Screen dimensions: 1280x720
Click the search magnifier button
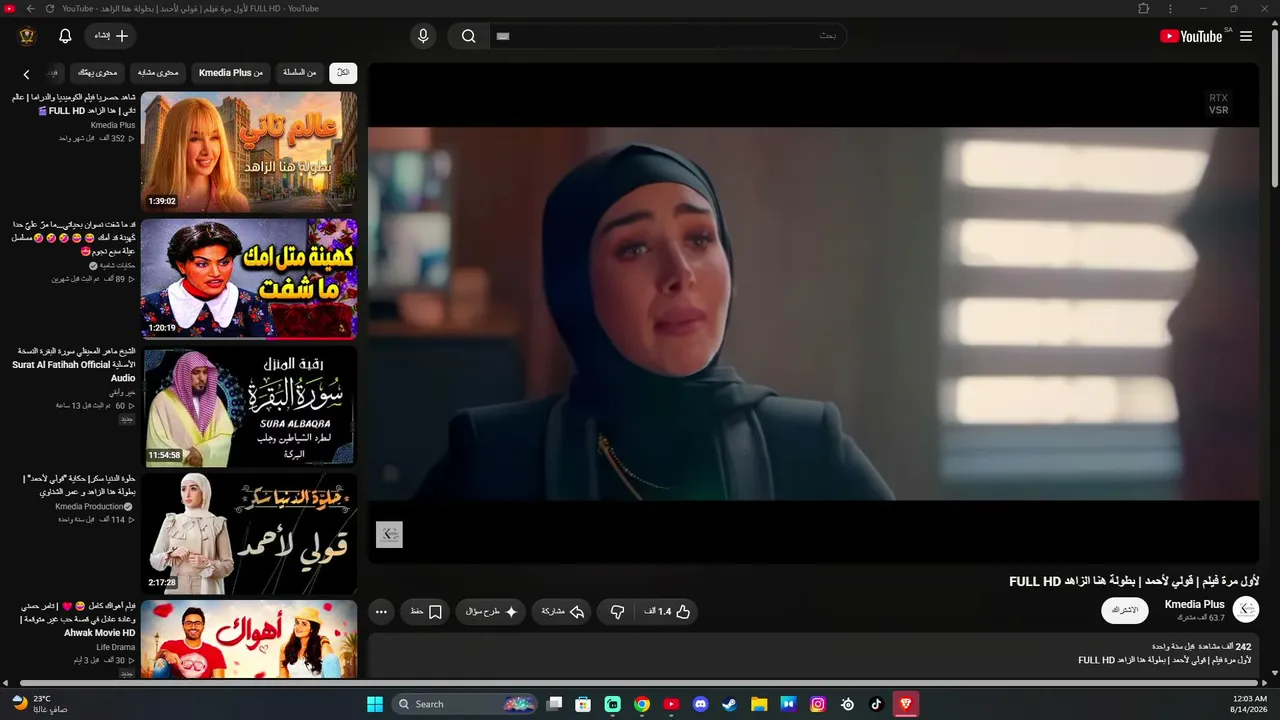468,36
